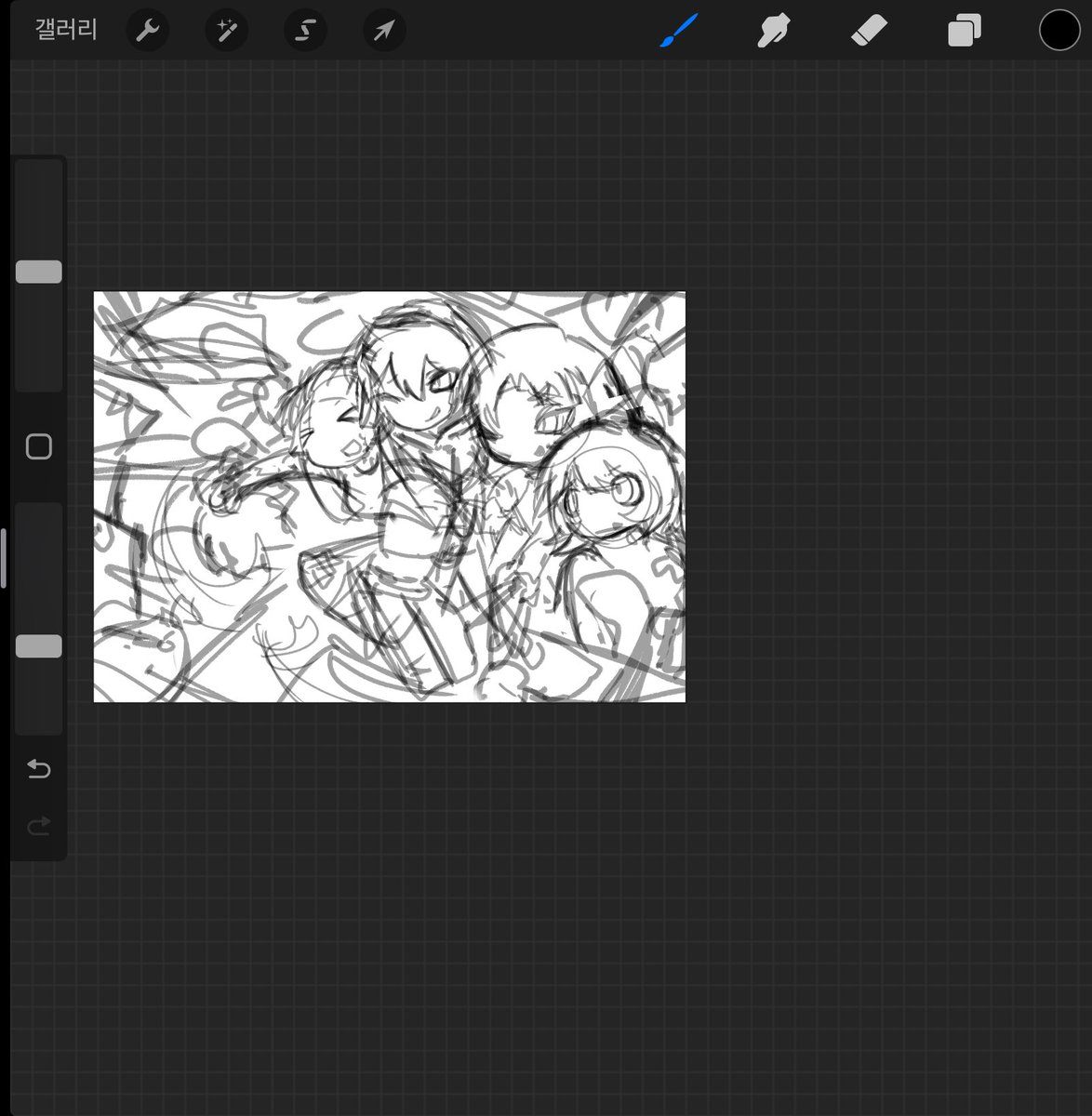Open the Layers panel
1092x1116 pixels.
(x=964, y=30)
